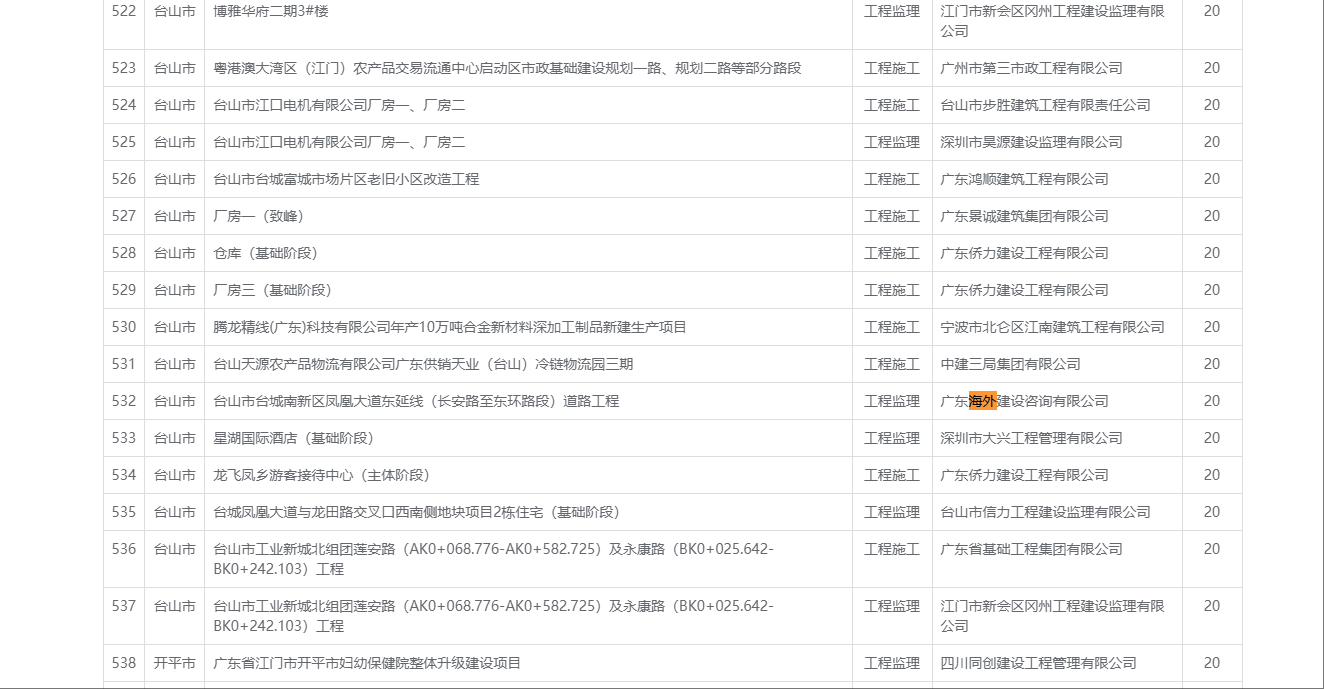1324x689 pixels.
Task: Click company 广东鸿顺建筑工程有限公司
Action: pos(1024,179)
